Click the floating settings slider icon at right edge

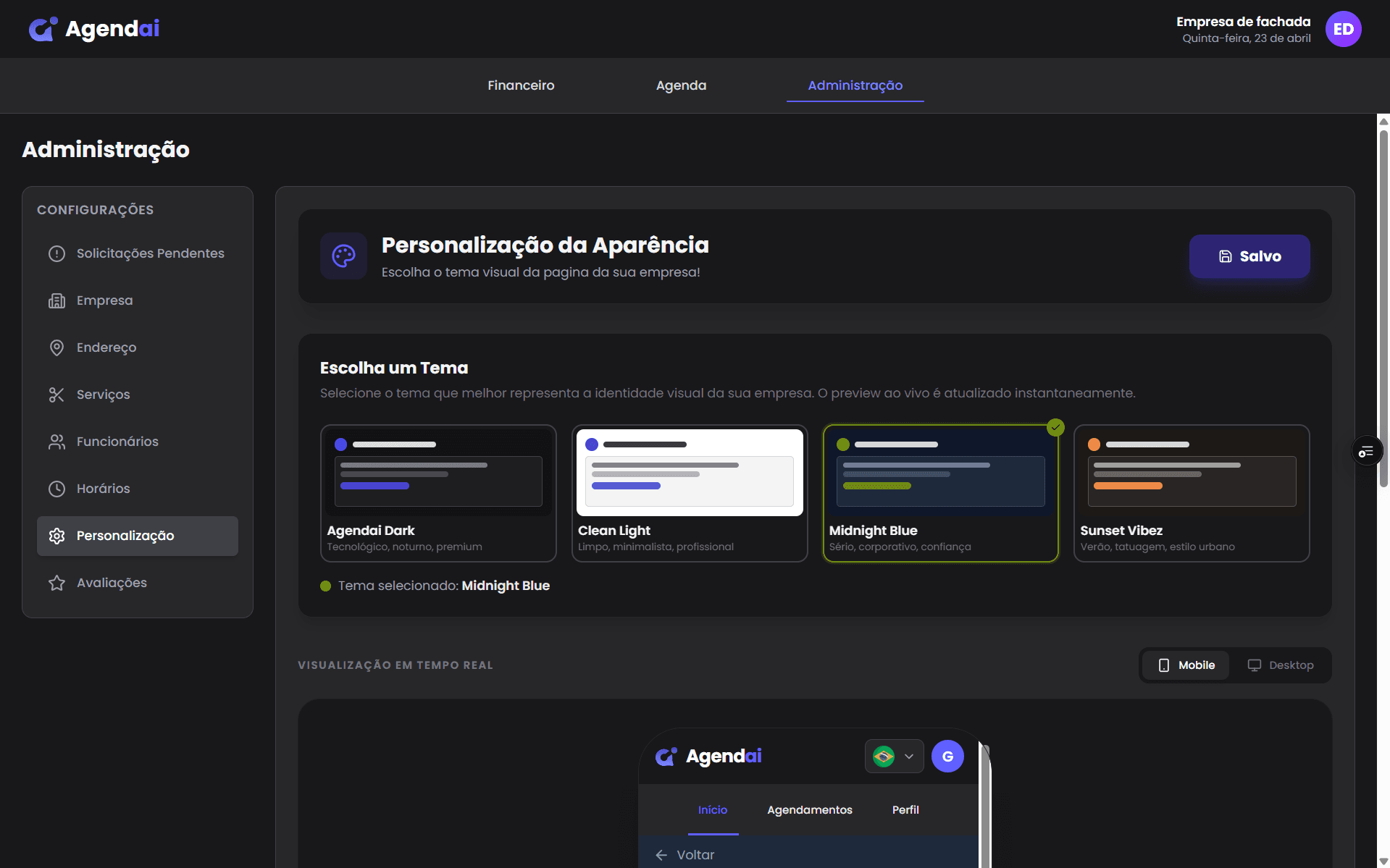(1366, 452)
